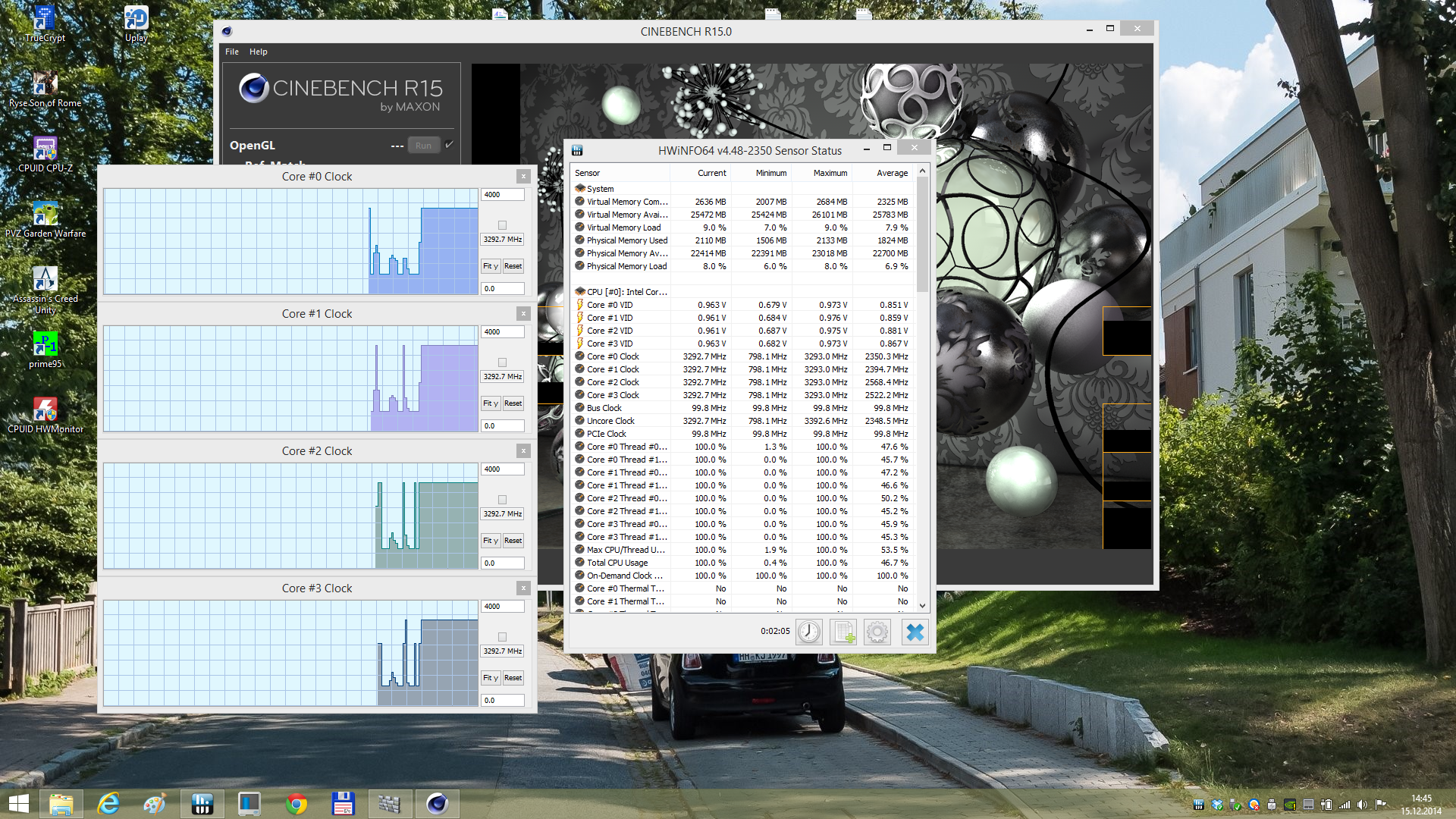The height and width of the screenshot is (819, 1456).
Task: Click the blue X close sensors button
Action: (x=915, y=632)
